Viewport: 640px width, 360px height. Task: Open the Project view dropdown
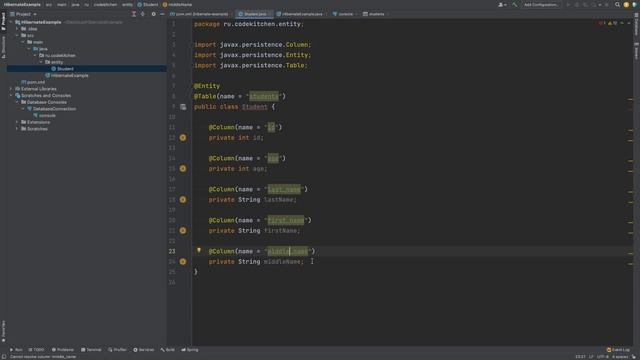24,14
